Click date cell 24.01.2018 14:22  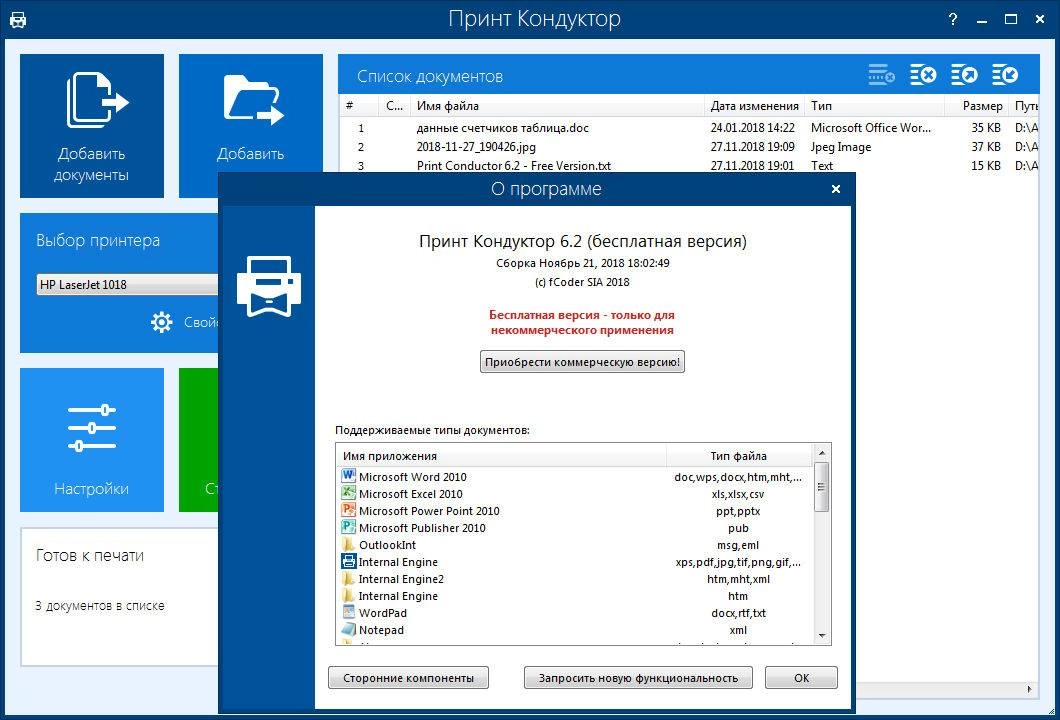752,128
